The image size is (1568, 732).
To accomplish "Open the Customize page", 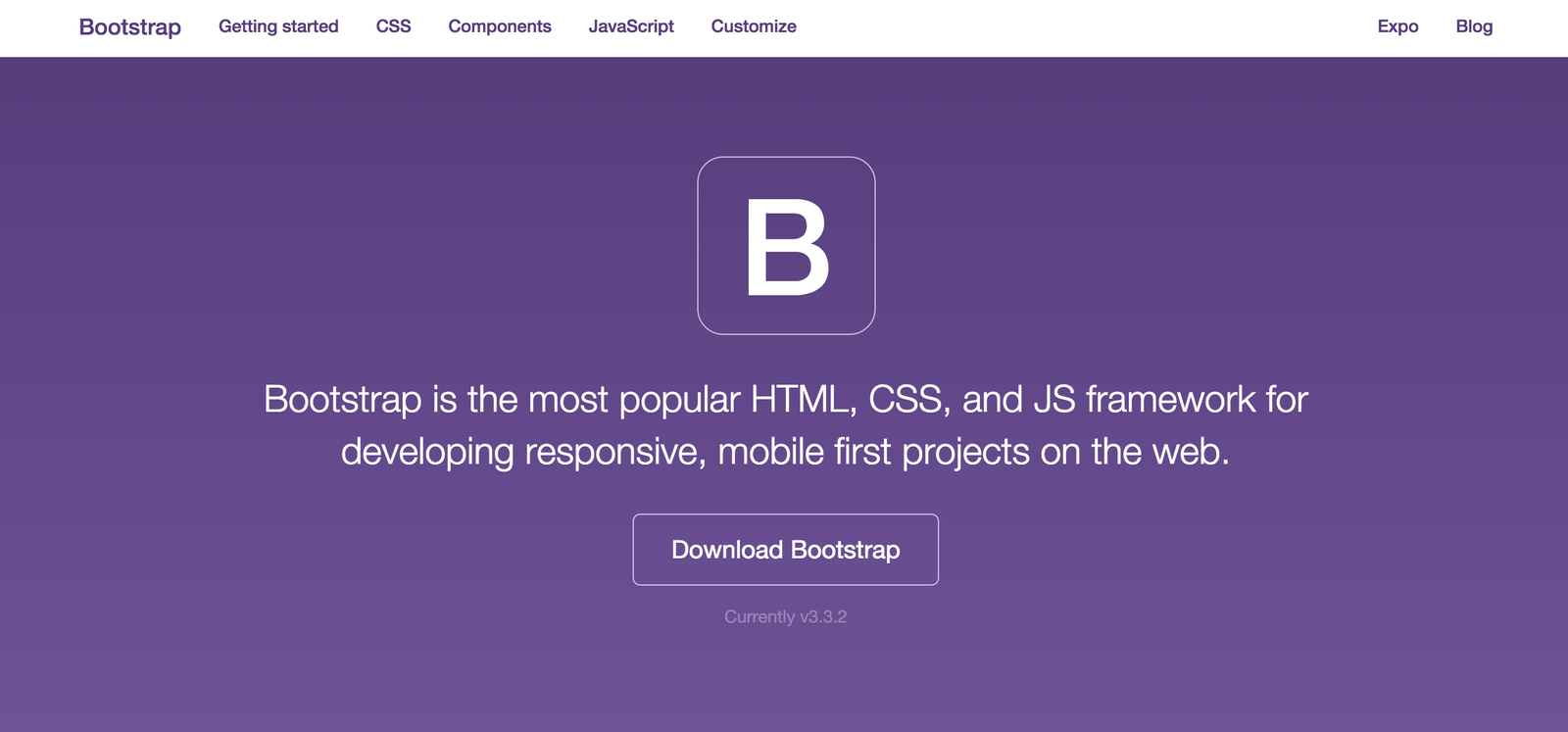I will [x=754, y=26].
